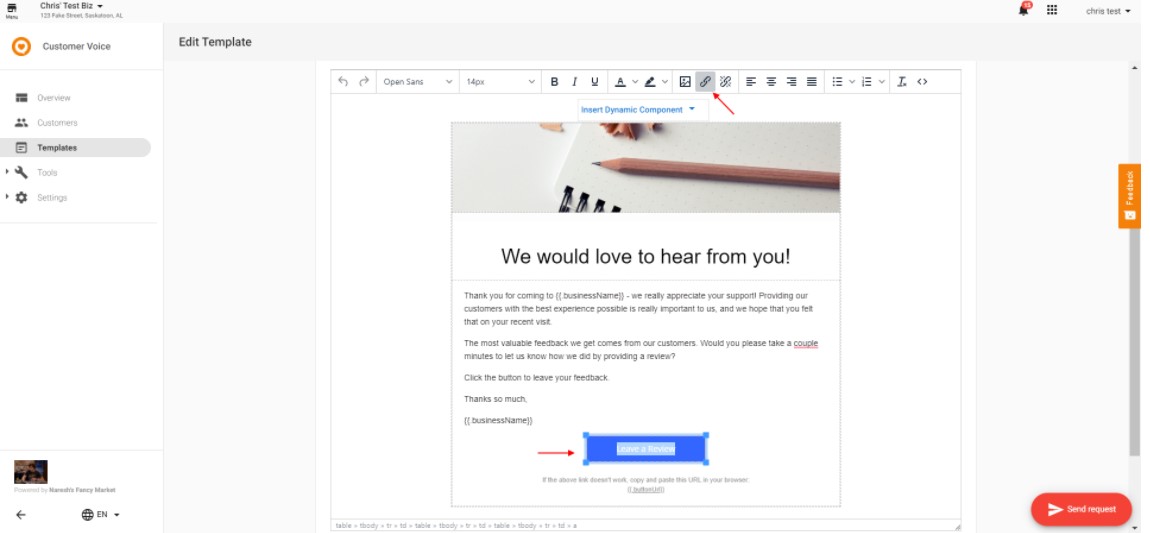Expand the Tools sidebar section
This screenshot has height=533, width=1150.
click(7, 172)
